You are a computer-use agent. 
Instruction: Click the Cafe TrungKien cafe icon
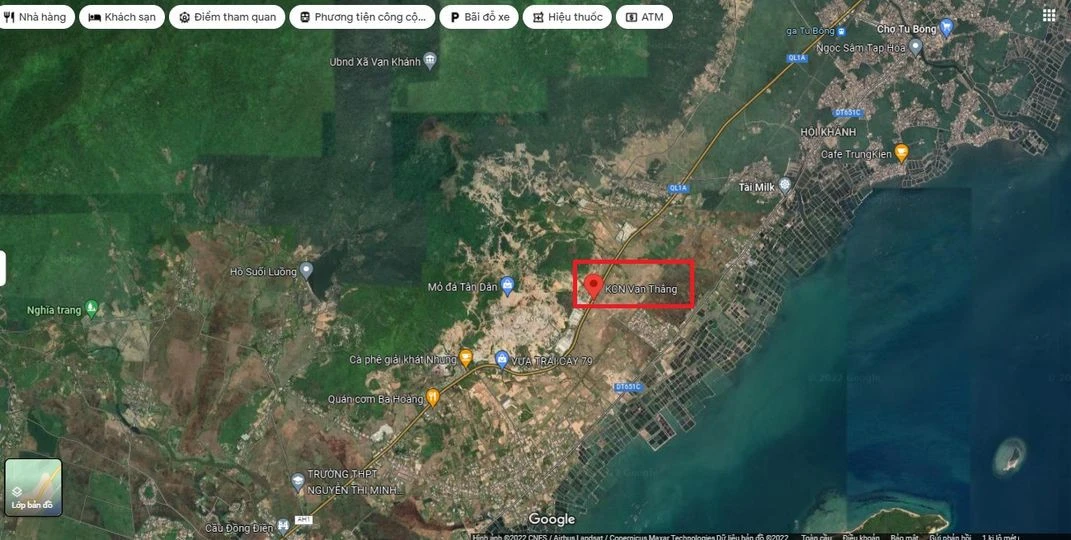point(902,153)
